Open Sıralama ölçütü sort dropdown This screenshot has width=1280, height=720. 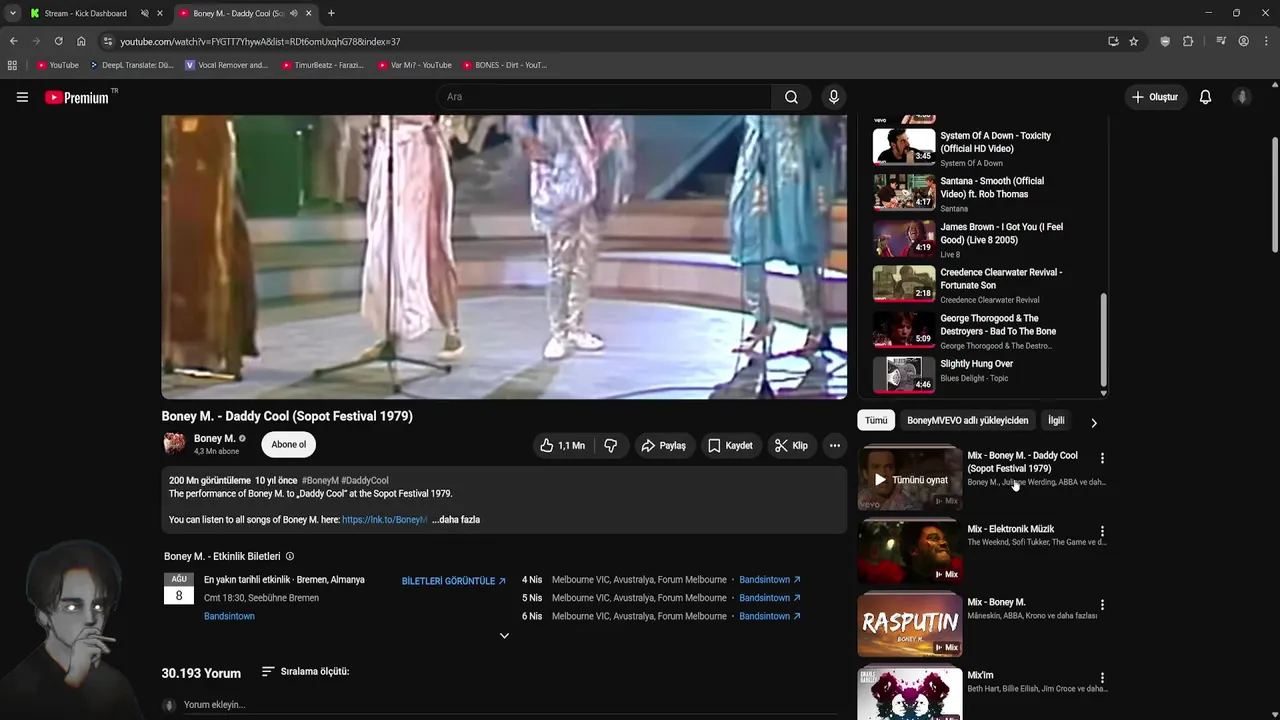click(x=305, y=672)
